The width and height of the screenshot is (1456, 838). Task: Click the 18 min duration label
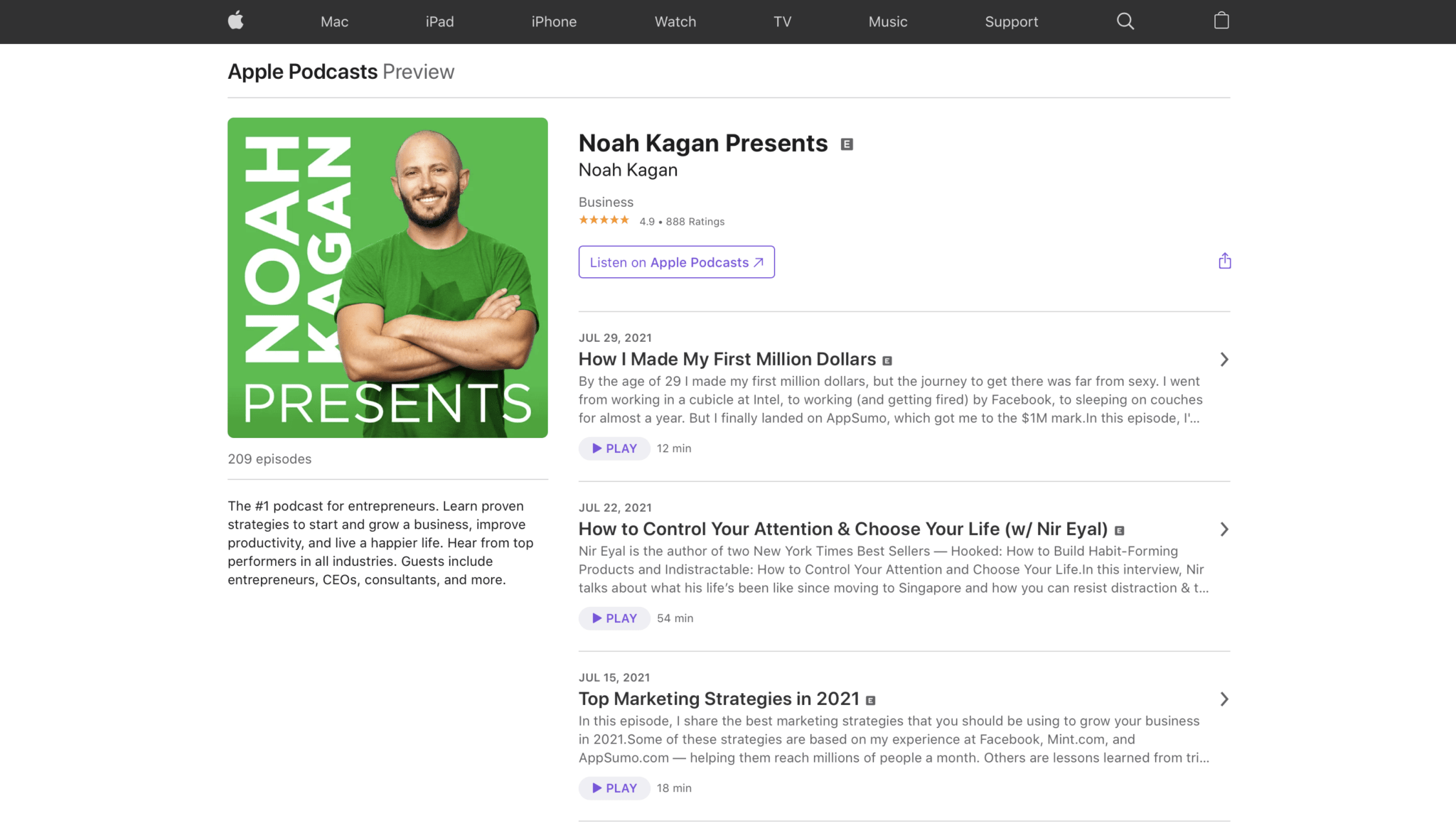(674, 788)
